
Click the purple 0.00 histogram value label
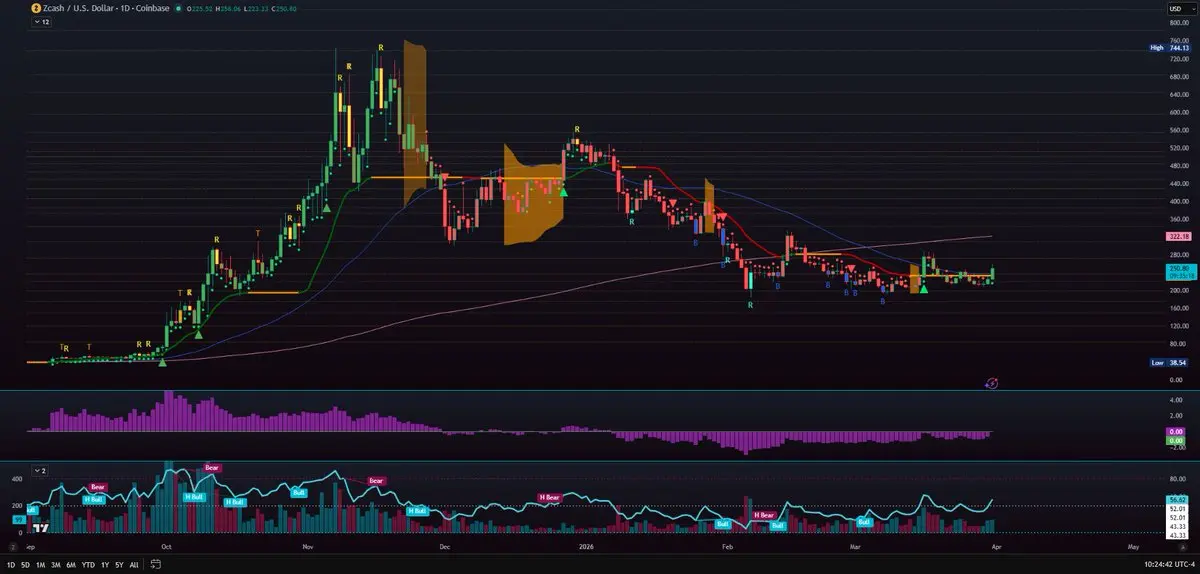tap(1176, 431)
